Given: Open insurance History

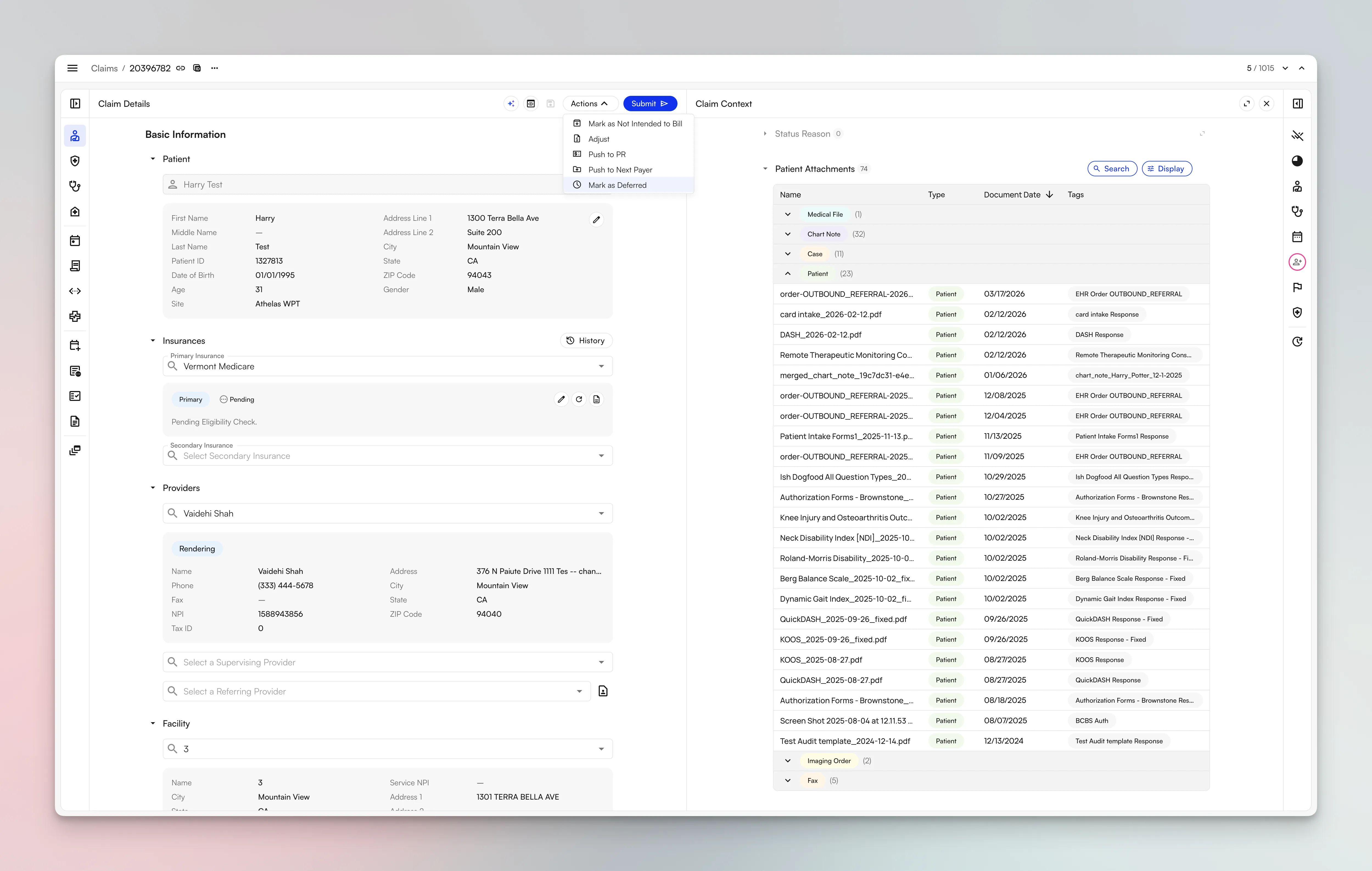Looking at the screenshot, I should coord(586,341).
